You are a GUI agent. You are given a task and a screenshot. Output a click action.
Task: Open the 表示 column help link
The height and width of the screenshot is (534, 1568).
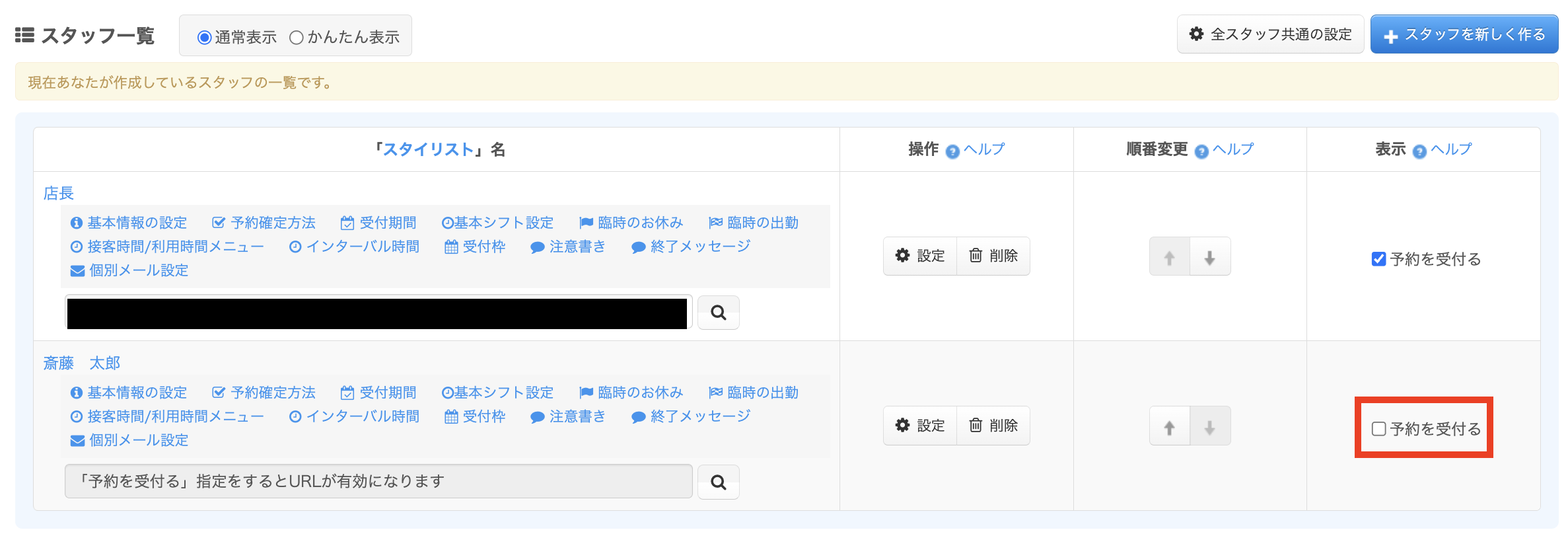1451,150
